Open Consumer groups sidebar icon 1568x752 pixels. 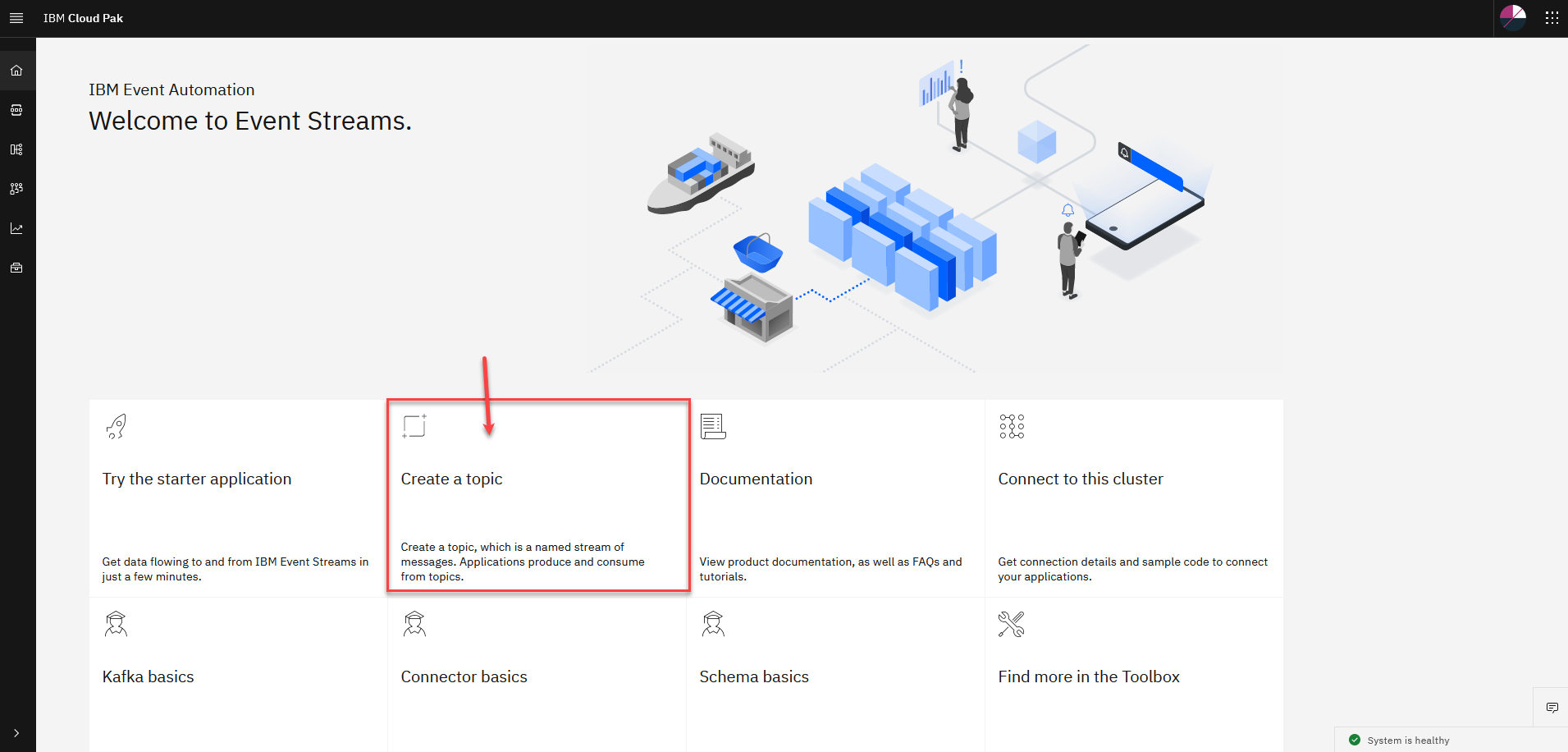point(16,189)
